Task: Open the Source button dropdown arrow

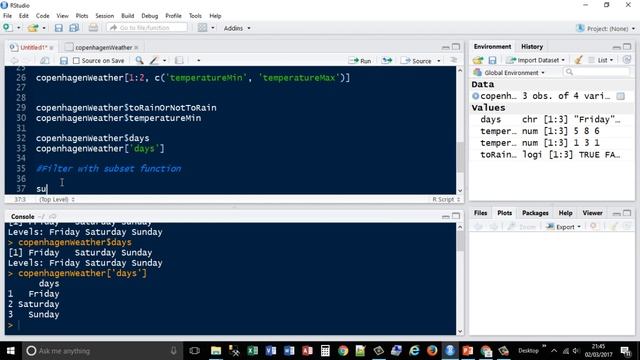Action: [x=439, y=61]
